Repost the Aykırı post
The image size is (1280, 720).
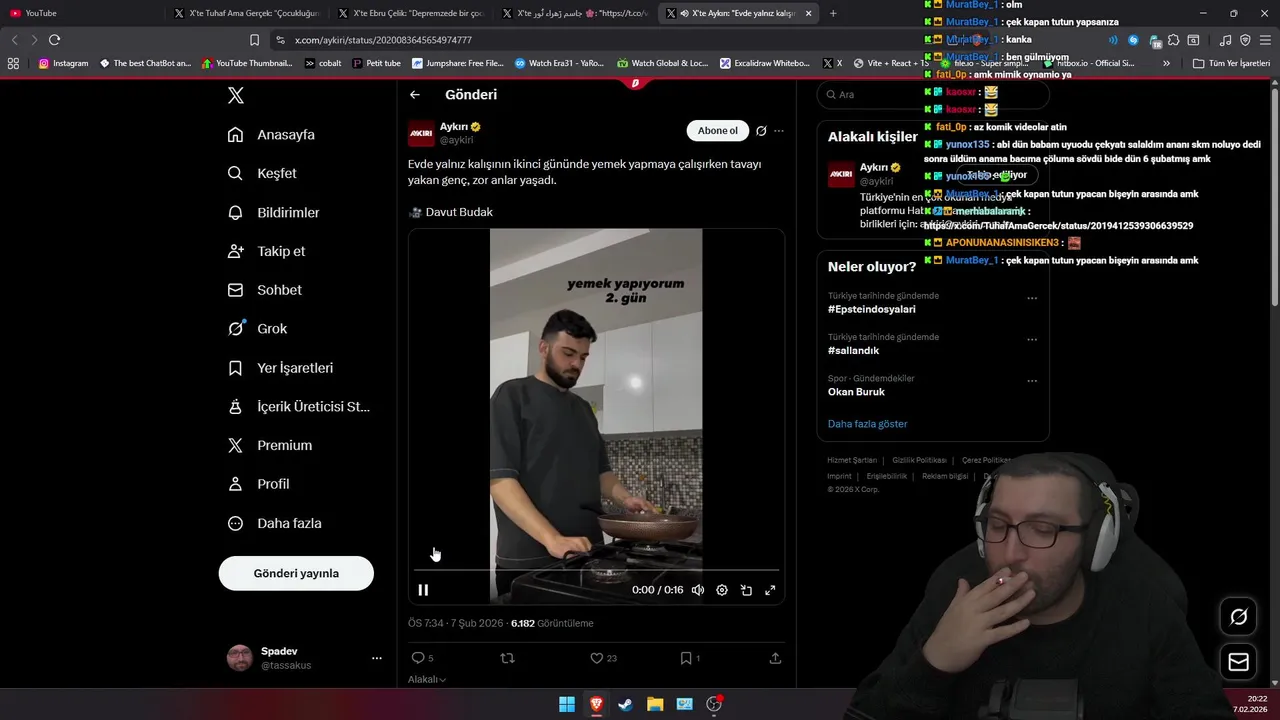point(507,658)
